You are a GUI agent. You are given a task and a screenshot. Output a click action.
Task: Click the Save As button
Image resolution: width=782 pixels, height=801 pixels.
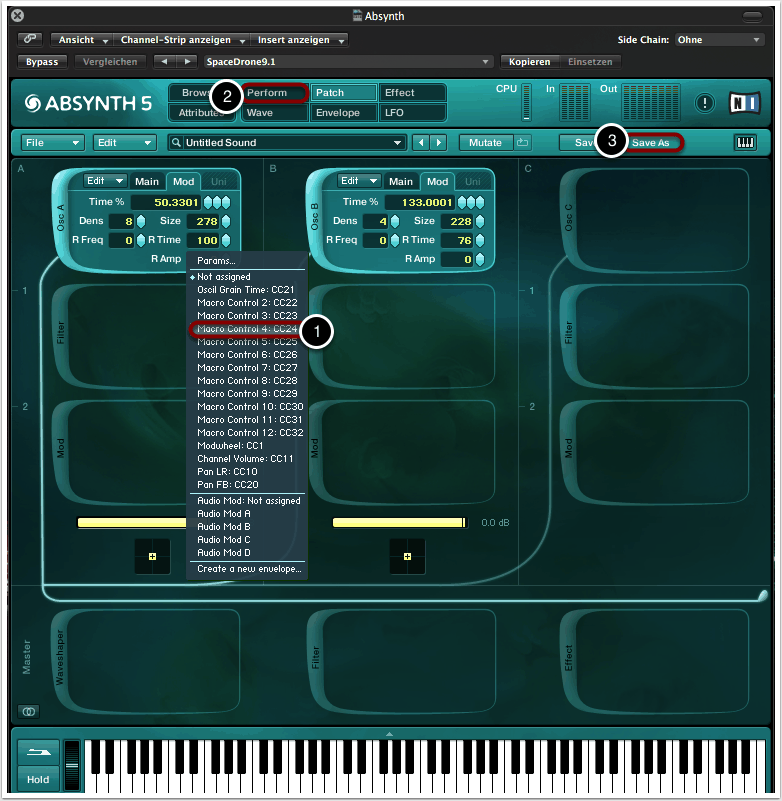click(x=651, y=143)
